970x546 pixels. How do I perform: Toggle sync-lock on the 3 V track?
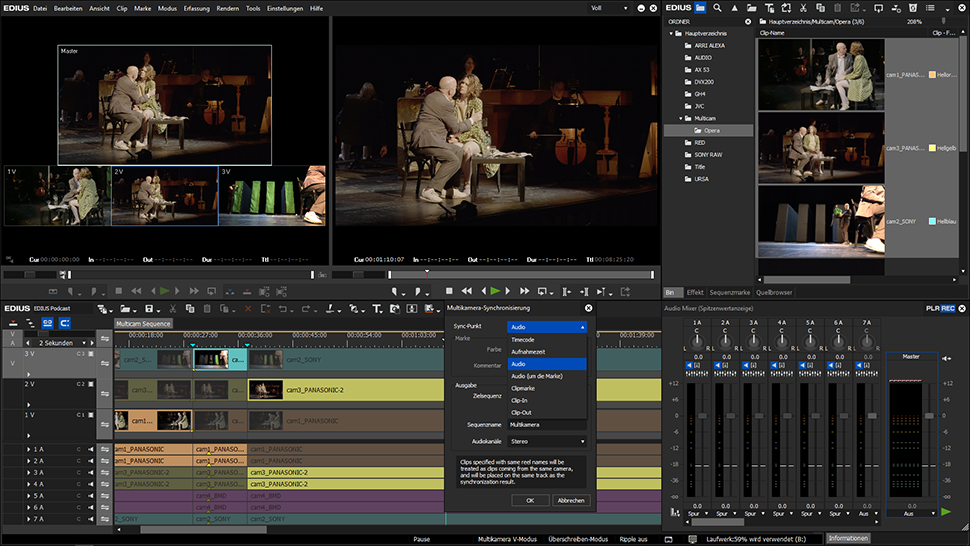(105, 363)
